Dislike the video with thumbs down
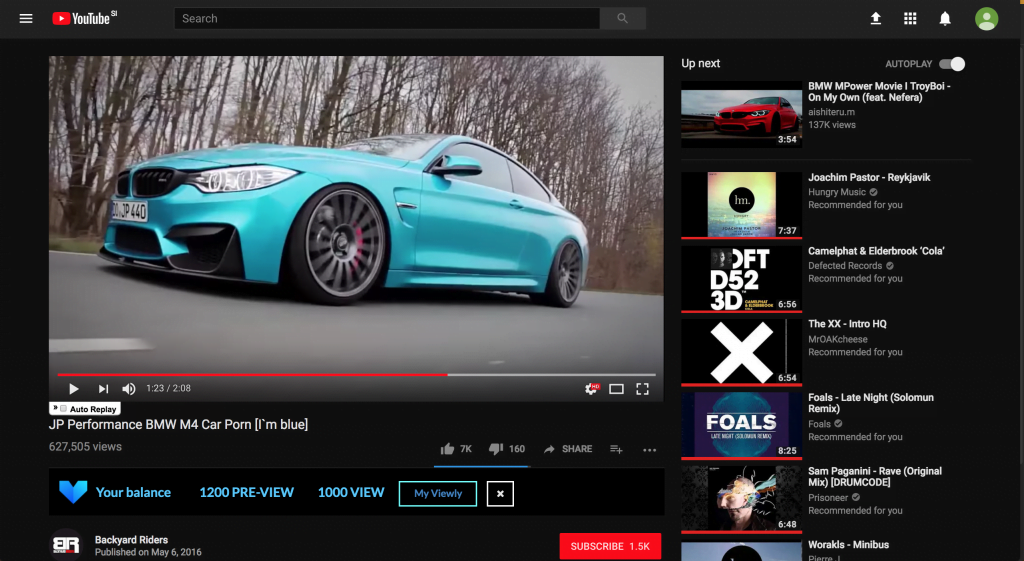 [x=496, y=449]
